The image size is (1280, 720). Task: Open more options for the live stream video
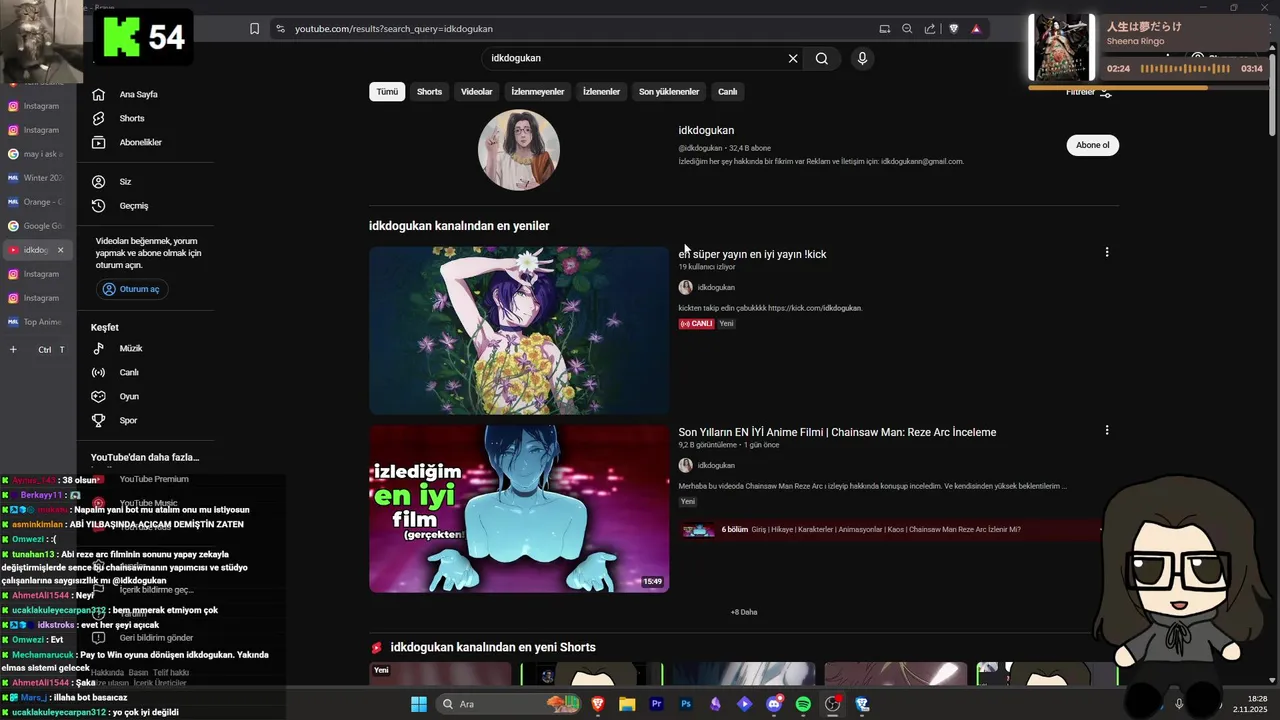coord(1106,252)
